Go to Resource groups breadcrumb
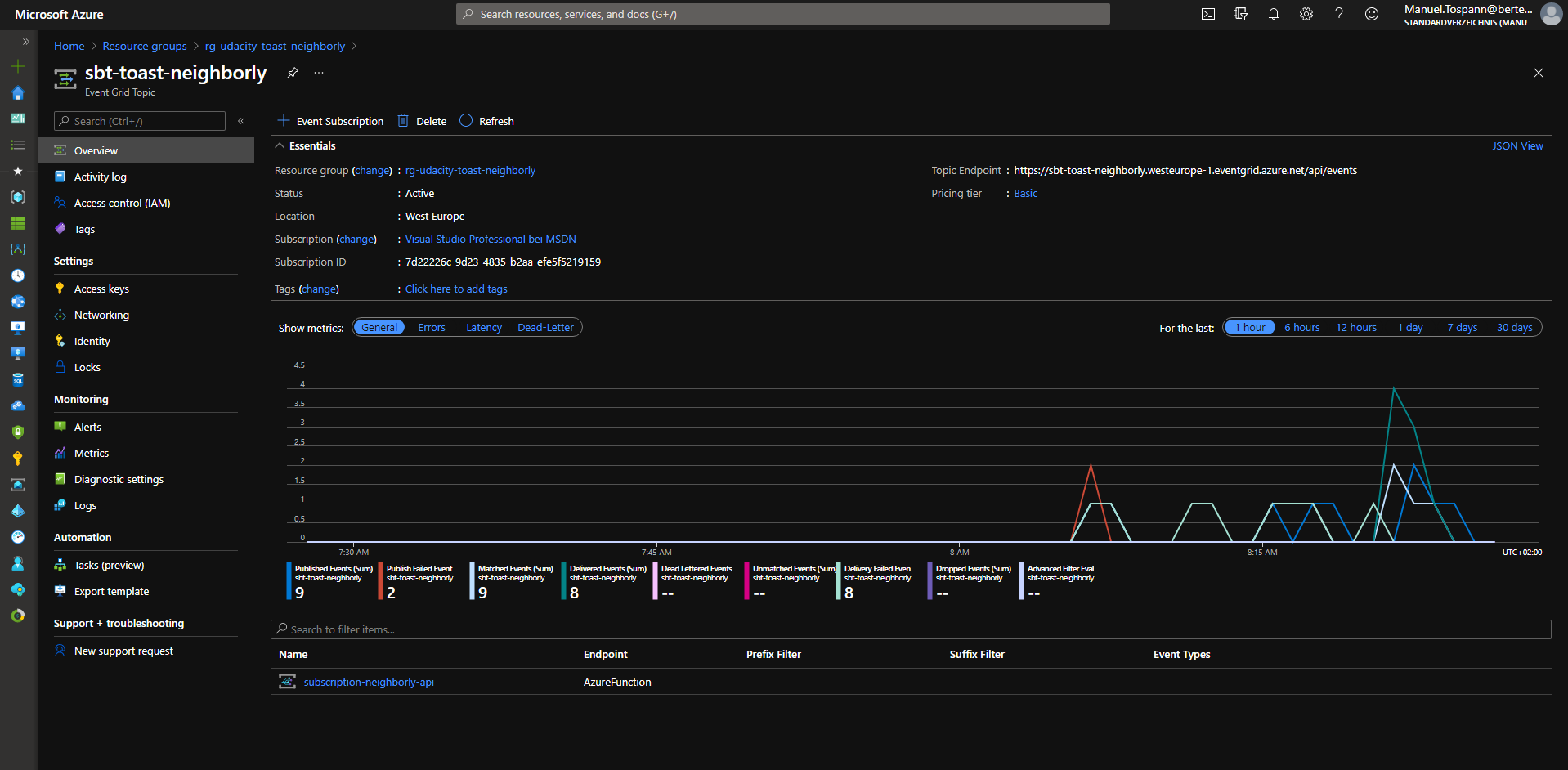Viewport: 1568px width, 770px height. (x=145, y=47)
